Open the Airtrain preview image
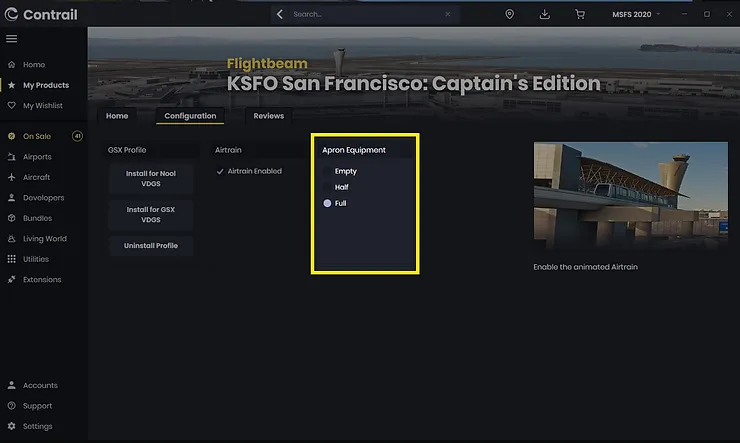The height and width of the screenshot is (443, 740). 631,195
